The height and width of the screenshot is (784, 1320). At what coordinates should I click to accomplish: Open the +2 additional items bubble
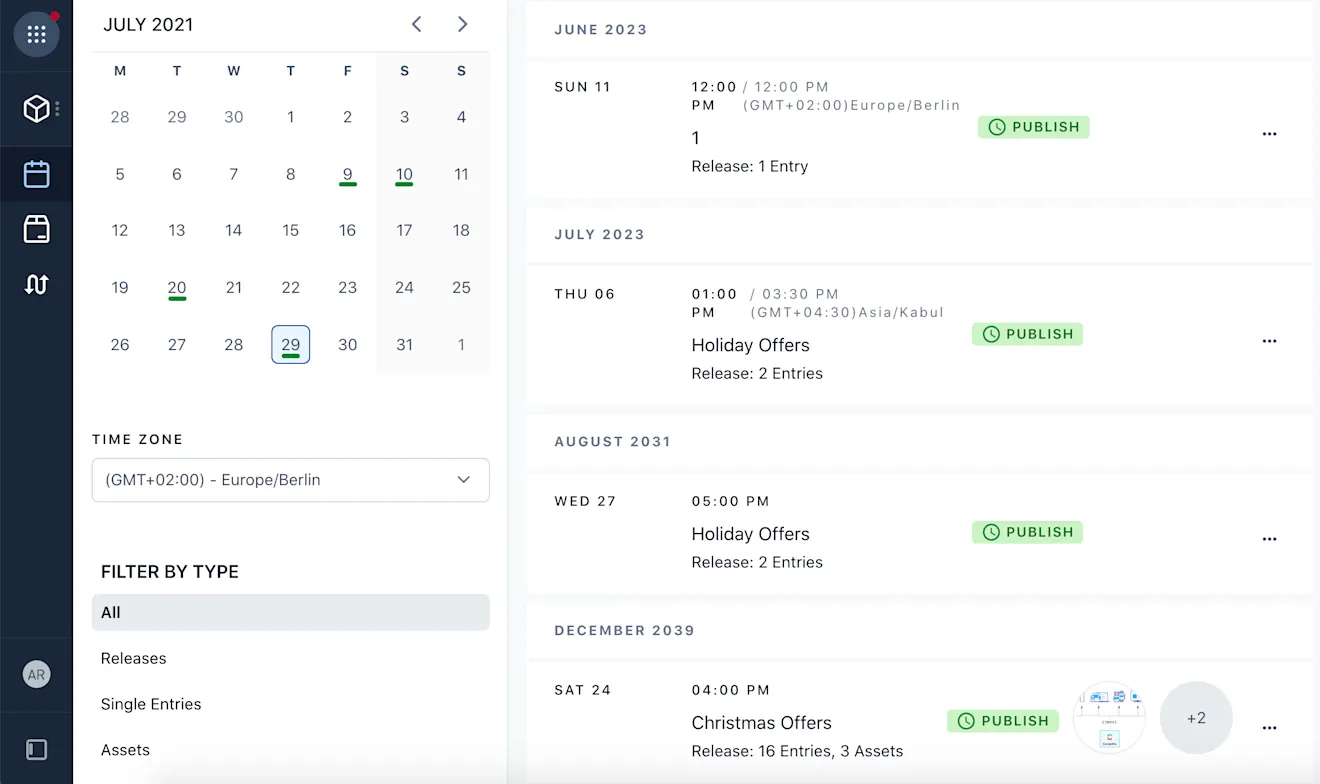pyautogui.click(x=1196, y=718)
